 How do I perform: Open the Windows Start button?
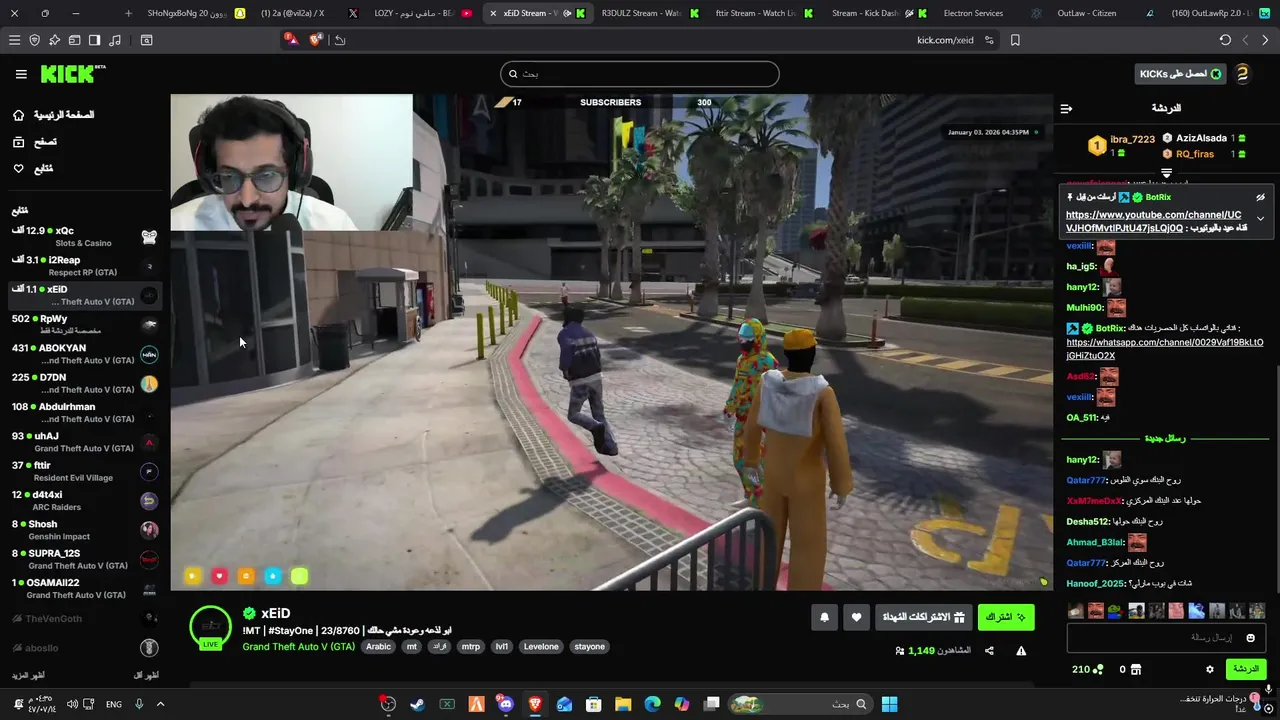pyautogui.click(x=889, y=704)
